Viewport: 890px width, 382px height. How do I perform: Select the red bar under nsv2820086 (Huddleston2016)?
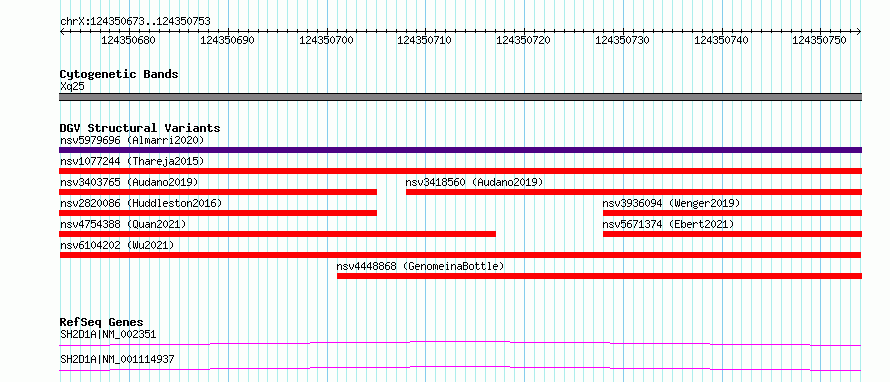[x=218, y=213]
